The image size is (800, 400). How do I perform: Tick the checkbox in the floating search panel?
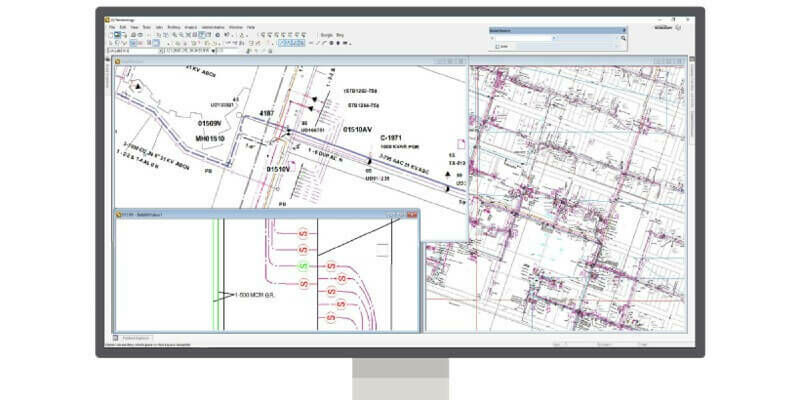coord(497,46)
